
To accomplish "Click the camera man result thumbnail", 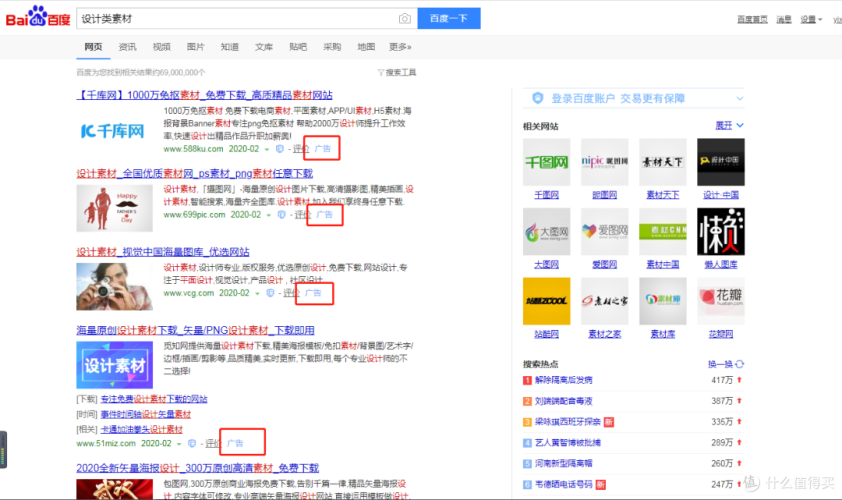I will (x=114, y=287).
